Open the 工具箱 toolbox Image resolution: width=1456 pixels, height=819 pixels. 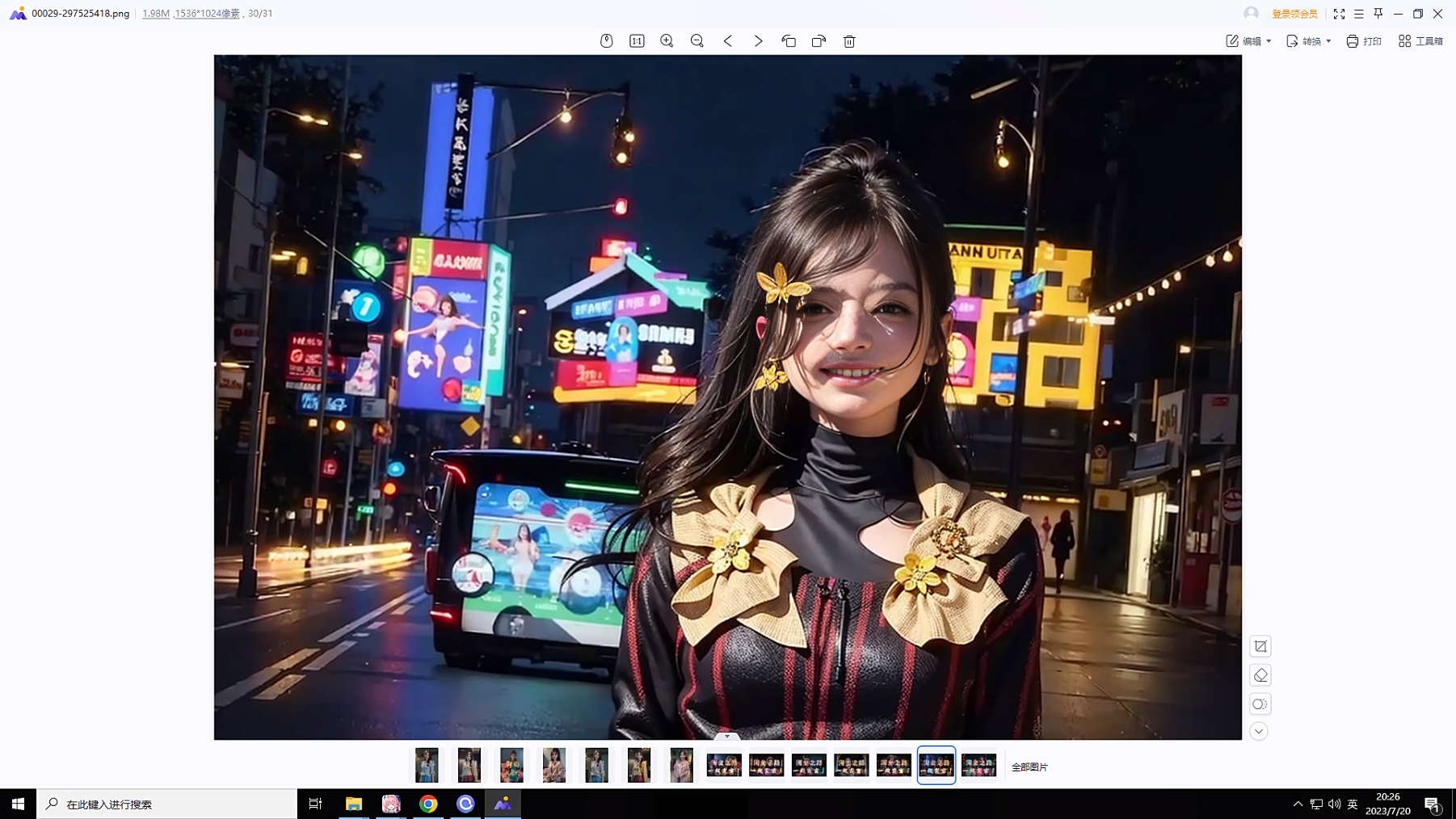pos(1420,41)
